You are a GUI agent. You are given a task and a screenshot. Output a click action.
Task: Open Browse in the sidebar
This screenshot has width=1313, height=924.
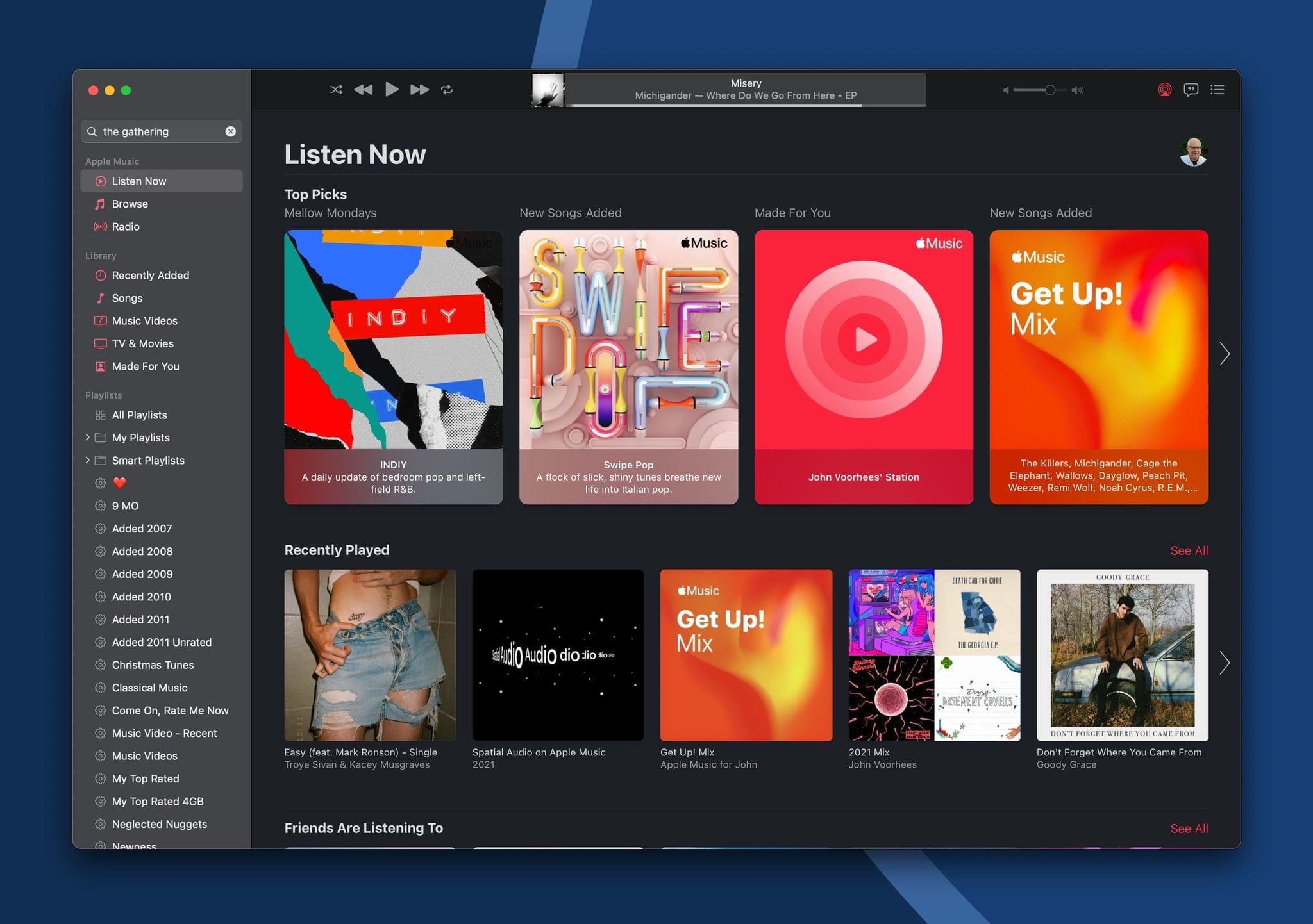coord(162,204)
